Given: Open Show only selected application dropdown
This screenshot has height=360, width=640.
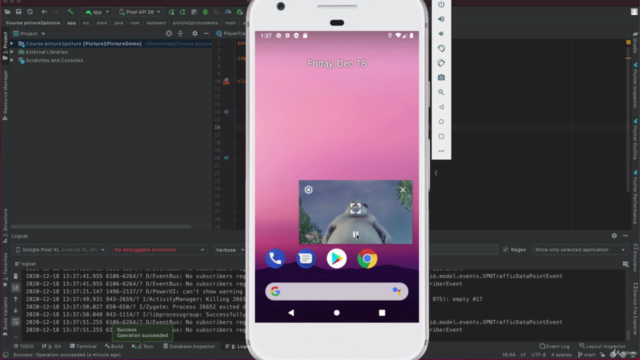Looking at the screenshot, I should point(580,250).
